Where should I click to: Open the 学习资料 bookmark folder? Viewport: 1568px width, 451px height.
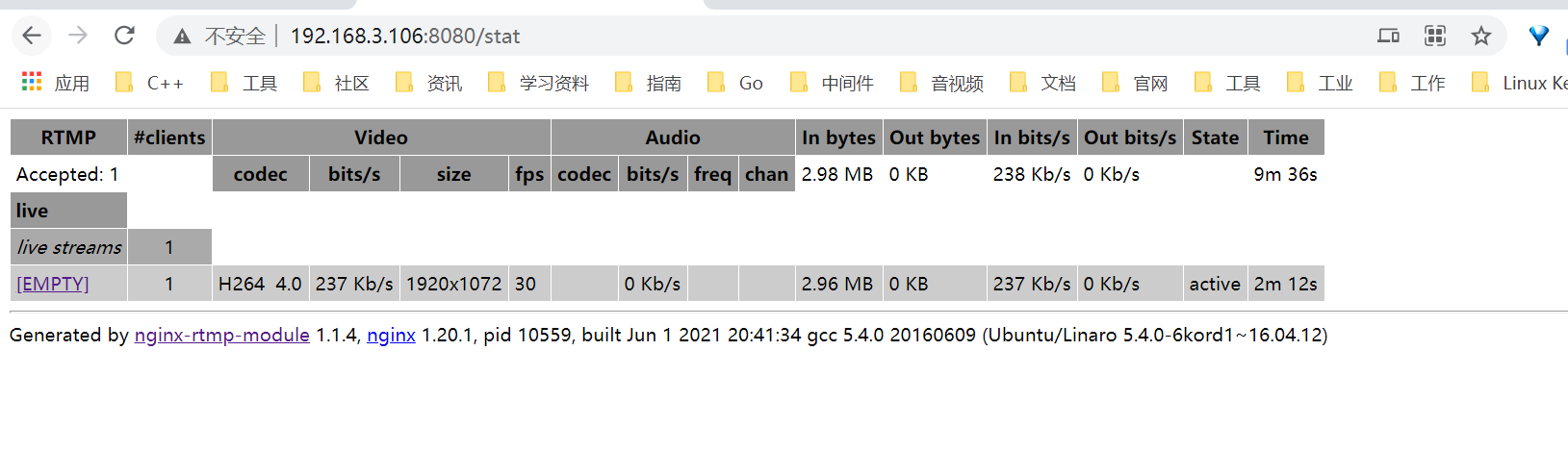(539, 83)
